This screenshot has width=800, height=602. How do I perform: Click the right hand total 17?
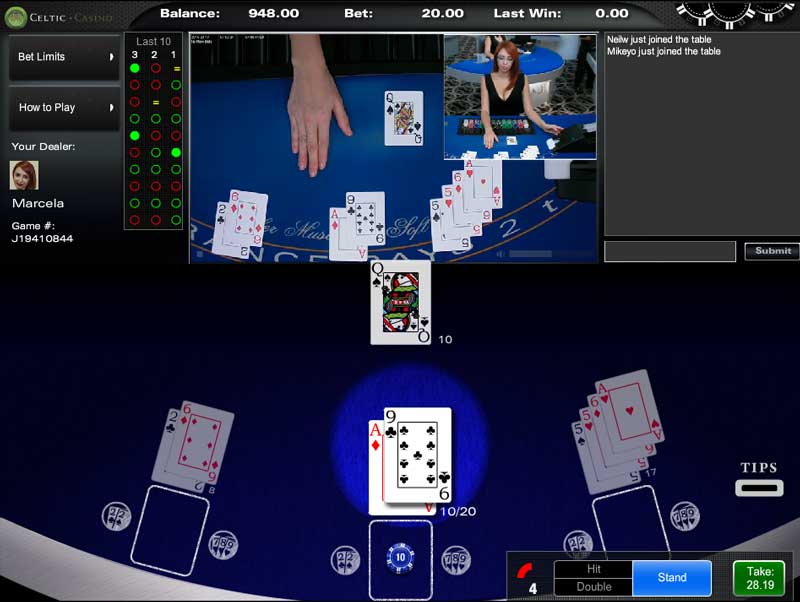tap(651, 473)
